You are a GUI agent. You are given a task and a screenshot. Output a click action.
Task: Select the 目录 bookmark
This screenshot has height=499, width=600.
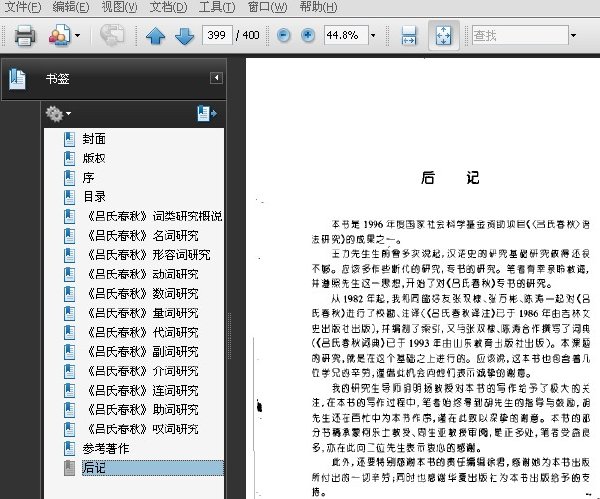click(x=94, y=197)
